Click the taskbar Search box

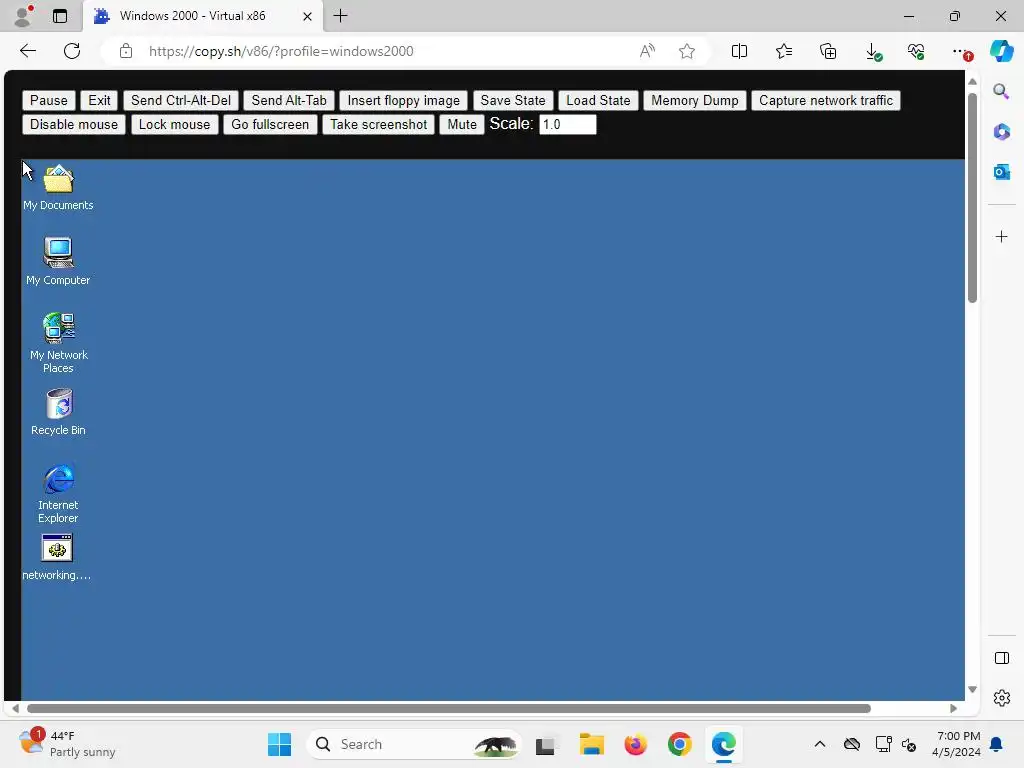[x=414, y=744]
